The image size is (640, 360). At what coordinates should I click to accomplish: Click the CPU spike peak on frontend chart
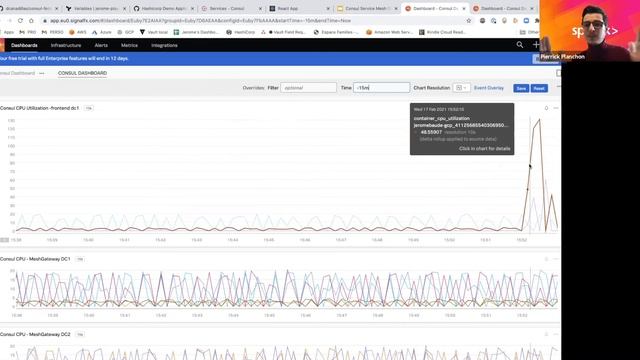(x=540, y=119)
